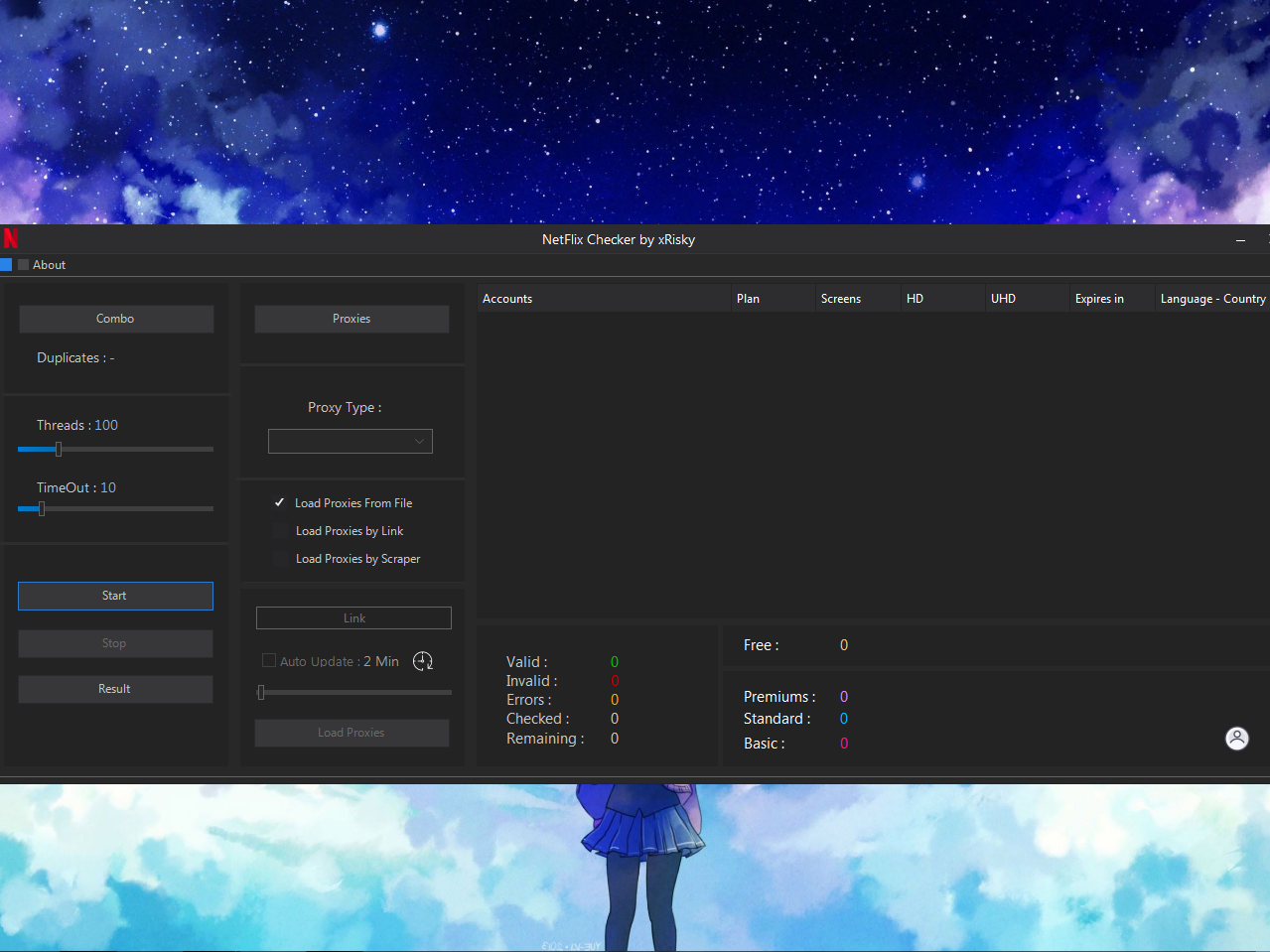Open the About menu
The width and height of the screenshot is (1270, 952).
[49, 265]
